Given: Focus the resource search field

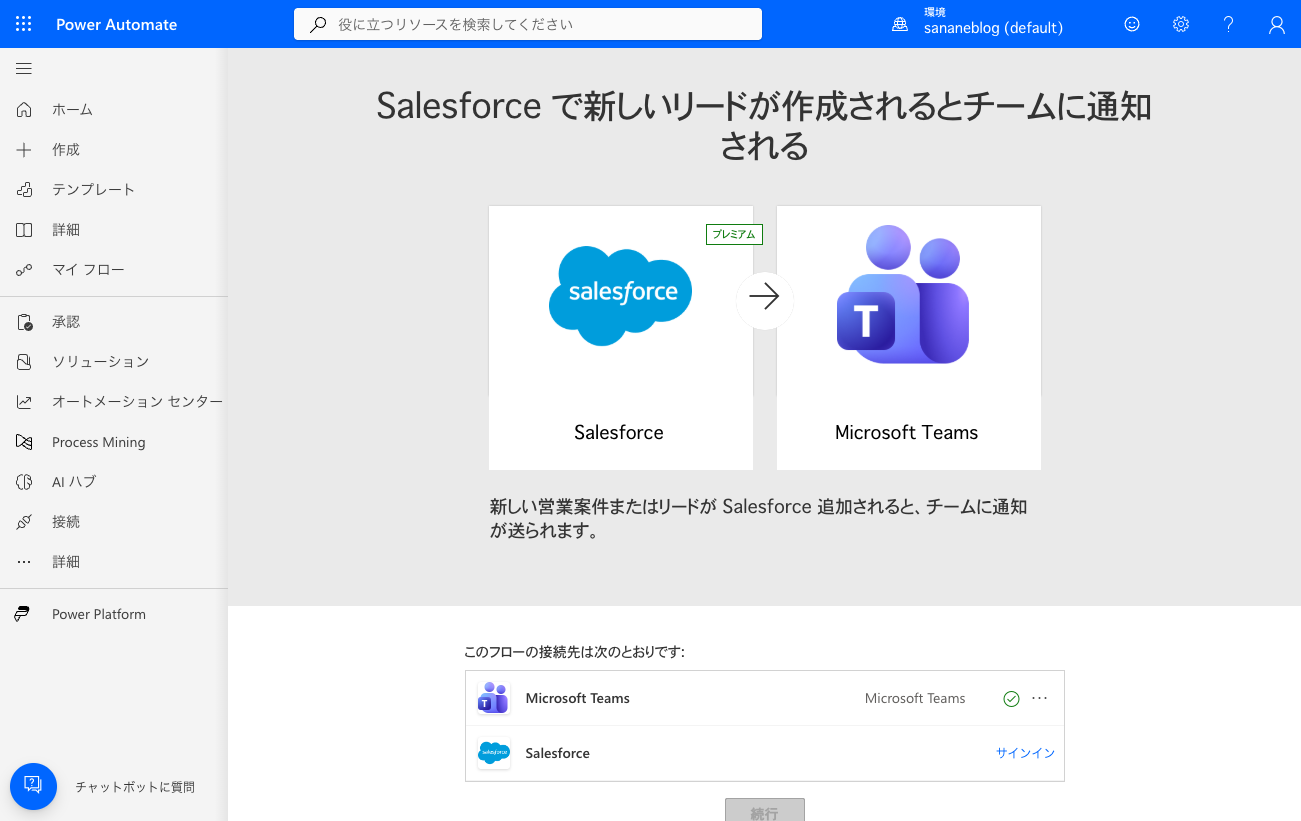Looking at the screenshot, I should pyautogui.click(x=528, y=24).
